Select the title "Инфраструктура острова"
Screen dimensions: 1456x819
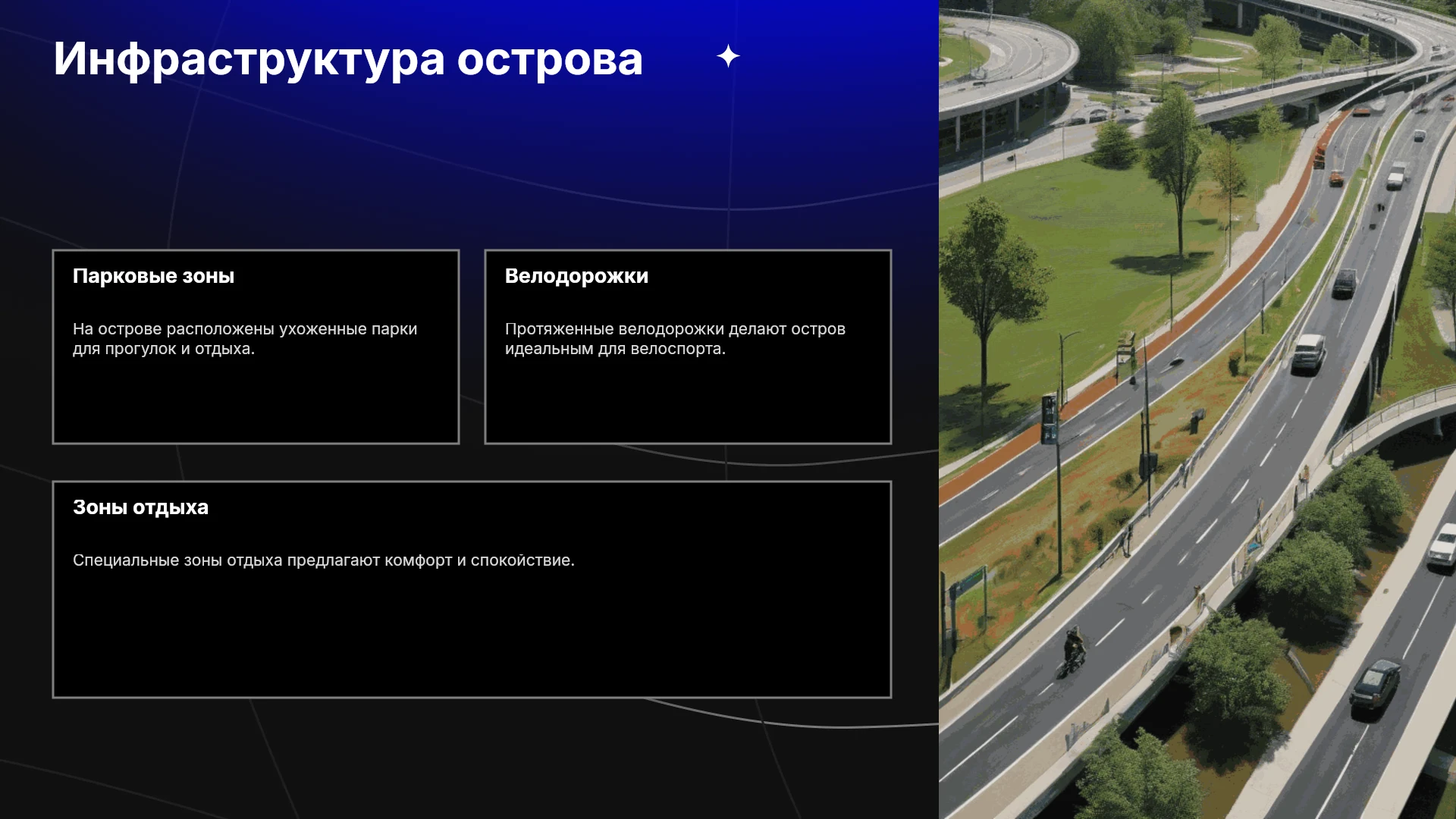click(348, 59)
